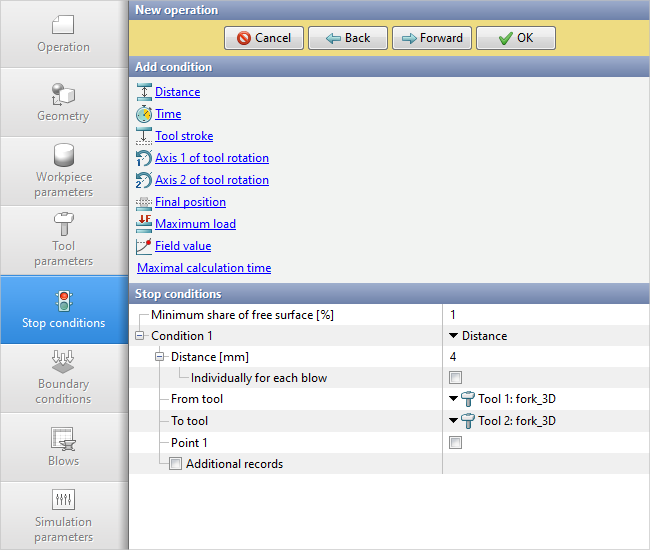Check the Additional records checkbox
Screen dimensions: 650x550
pyautogui.click(x=176, y=464)
